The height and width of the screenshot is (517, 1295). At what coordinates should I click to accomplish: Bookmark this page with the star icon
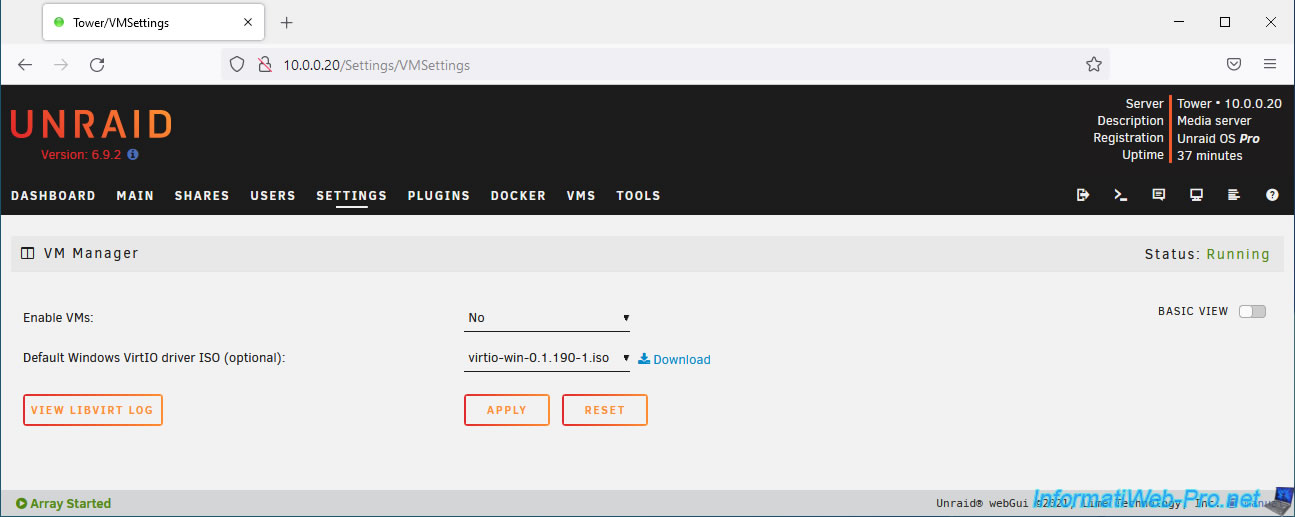1093,64
